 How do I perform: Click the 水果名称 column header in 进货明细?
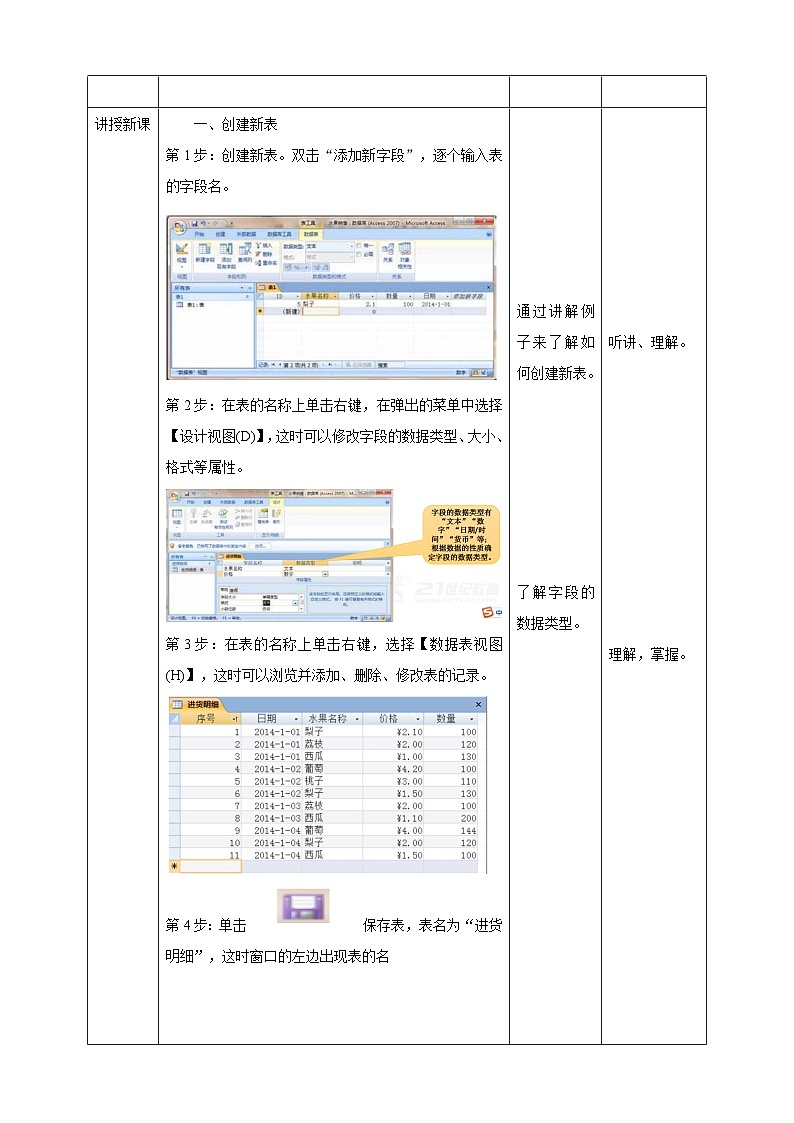point(331,718)
